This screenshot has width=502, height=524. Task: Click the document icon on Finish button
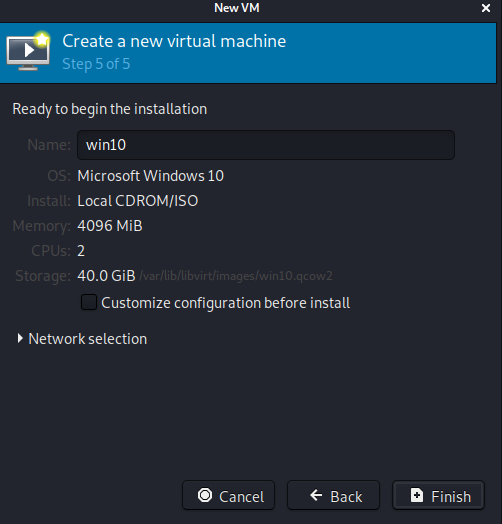click(x=416, y=495)
